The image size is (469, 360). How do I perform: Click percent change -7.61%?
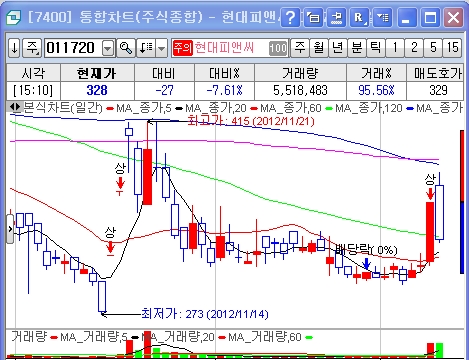coord(224,90)
